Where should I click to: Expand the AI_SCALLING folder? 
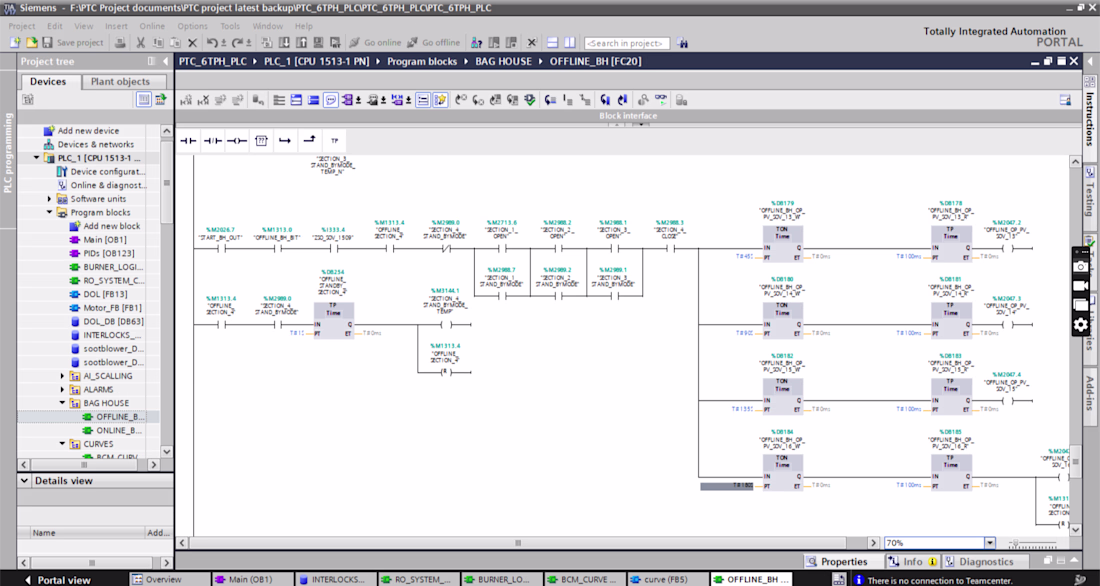(x=62, y=376)
